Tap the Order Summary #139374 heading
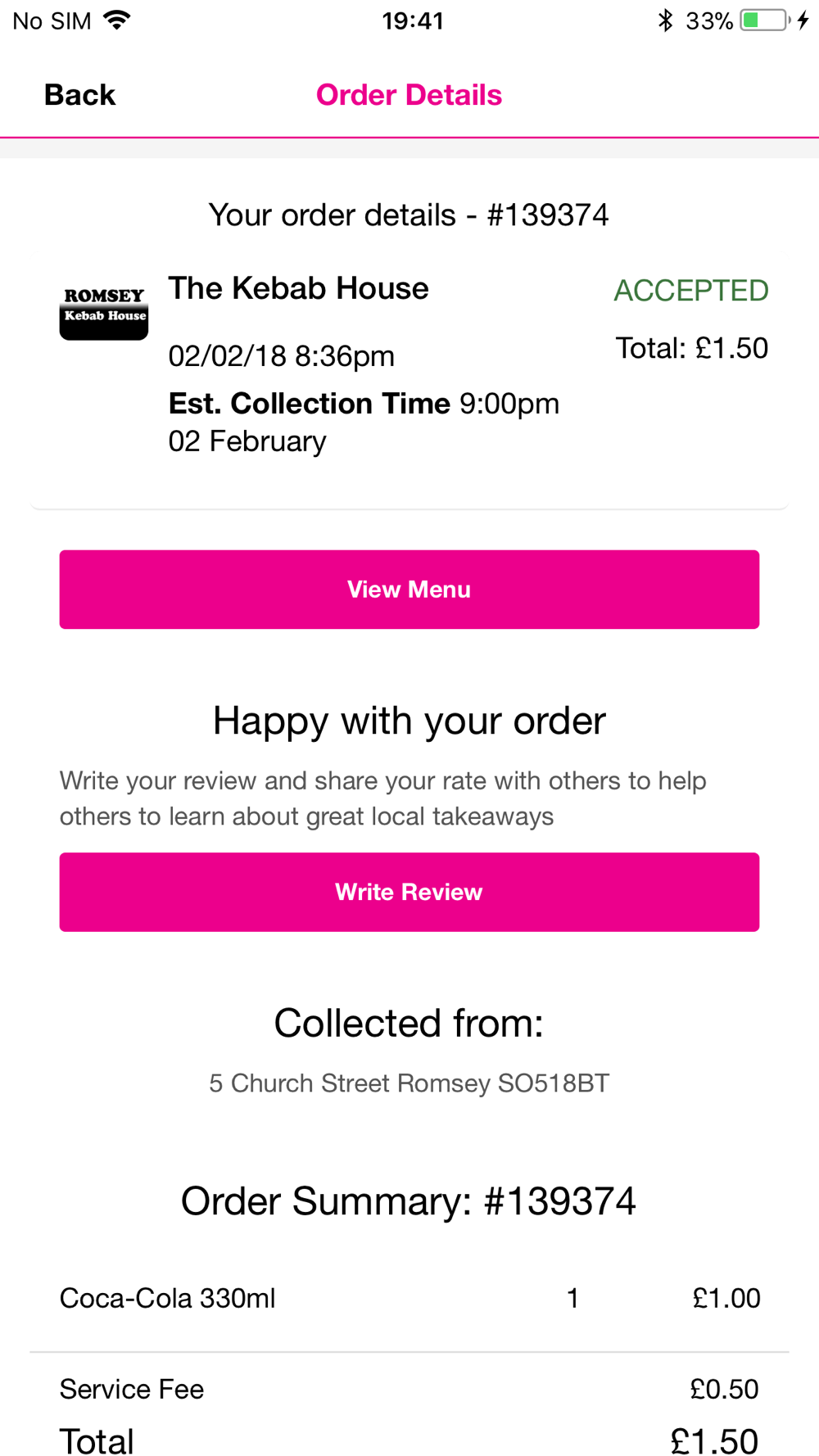This screenshot has height=1456, width=819. click(409, 1201)
